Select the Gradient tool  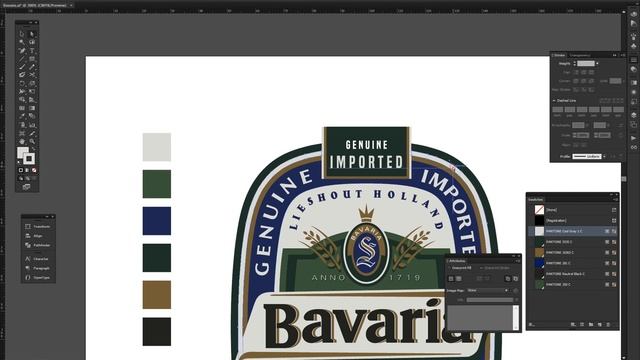coord(32,108)
